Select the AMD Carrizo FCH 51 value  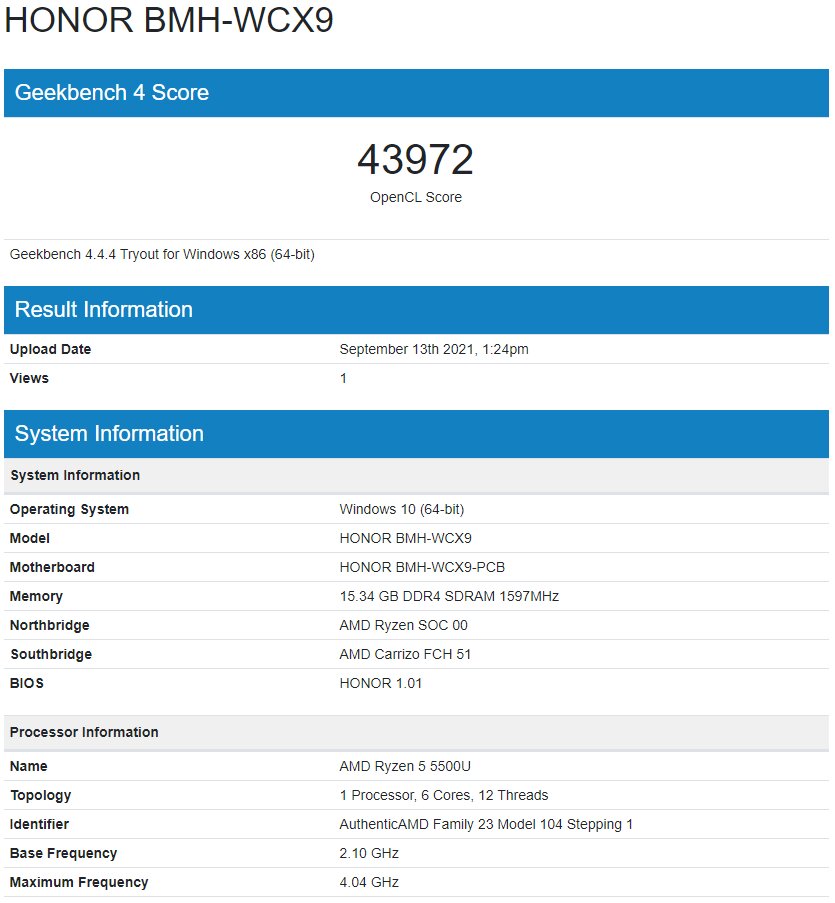pyautogui.click(x=405, y=654)
